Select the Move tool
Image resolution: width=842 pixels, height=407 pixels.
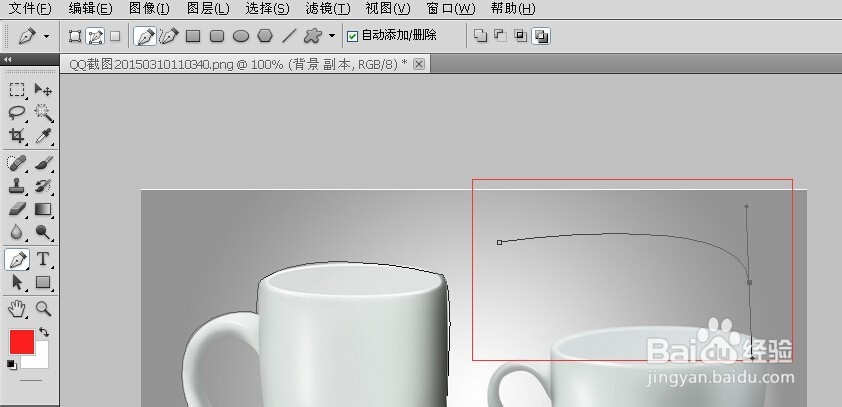click(x=43, y=90)
